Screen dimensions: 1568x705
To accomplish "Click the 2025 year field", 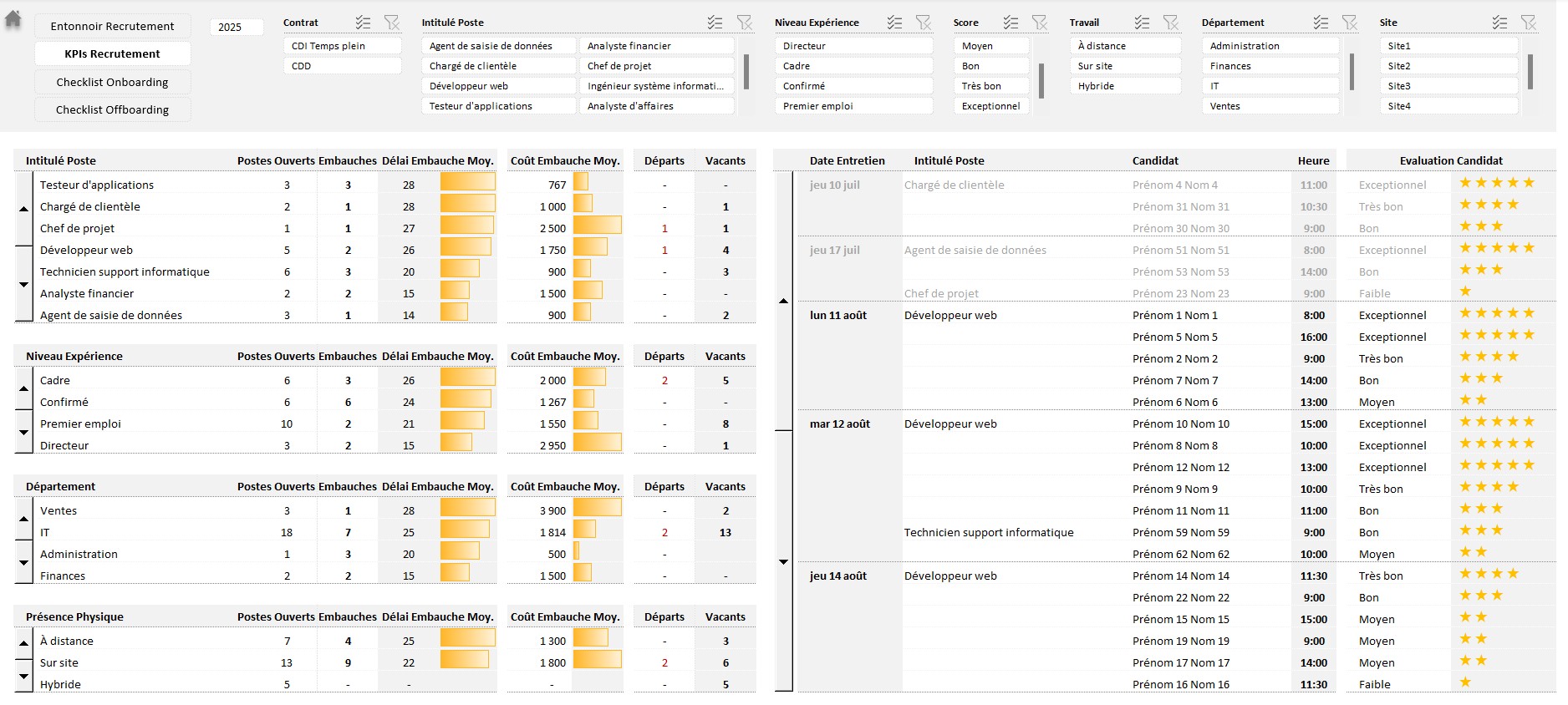I will 236,27.
